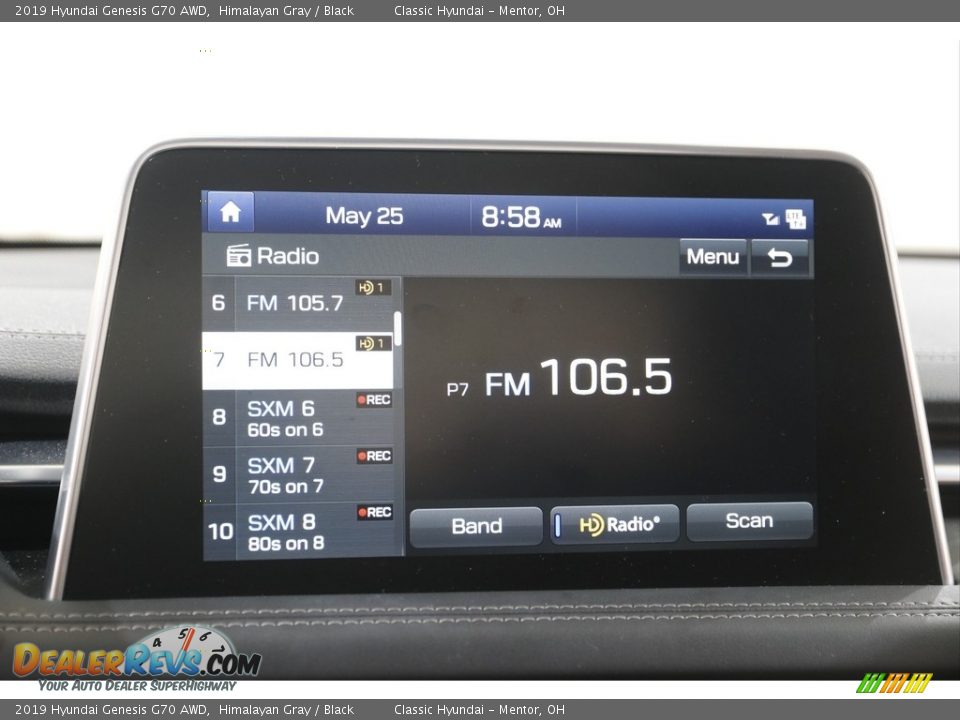The image size is (960, 720).
Task: Tap the radio icon beside Radio title
Action: click(x=239, y=256)
